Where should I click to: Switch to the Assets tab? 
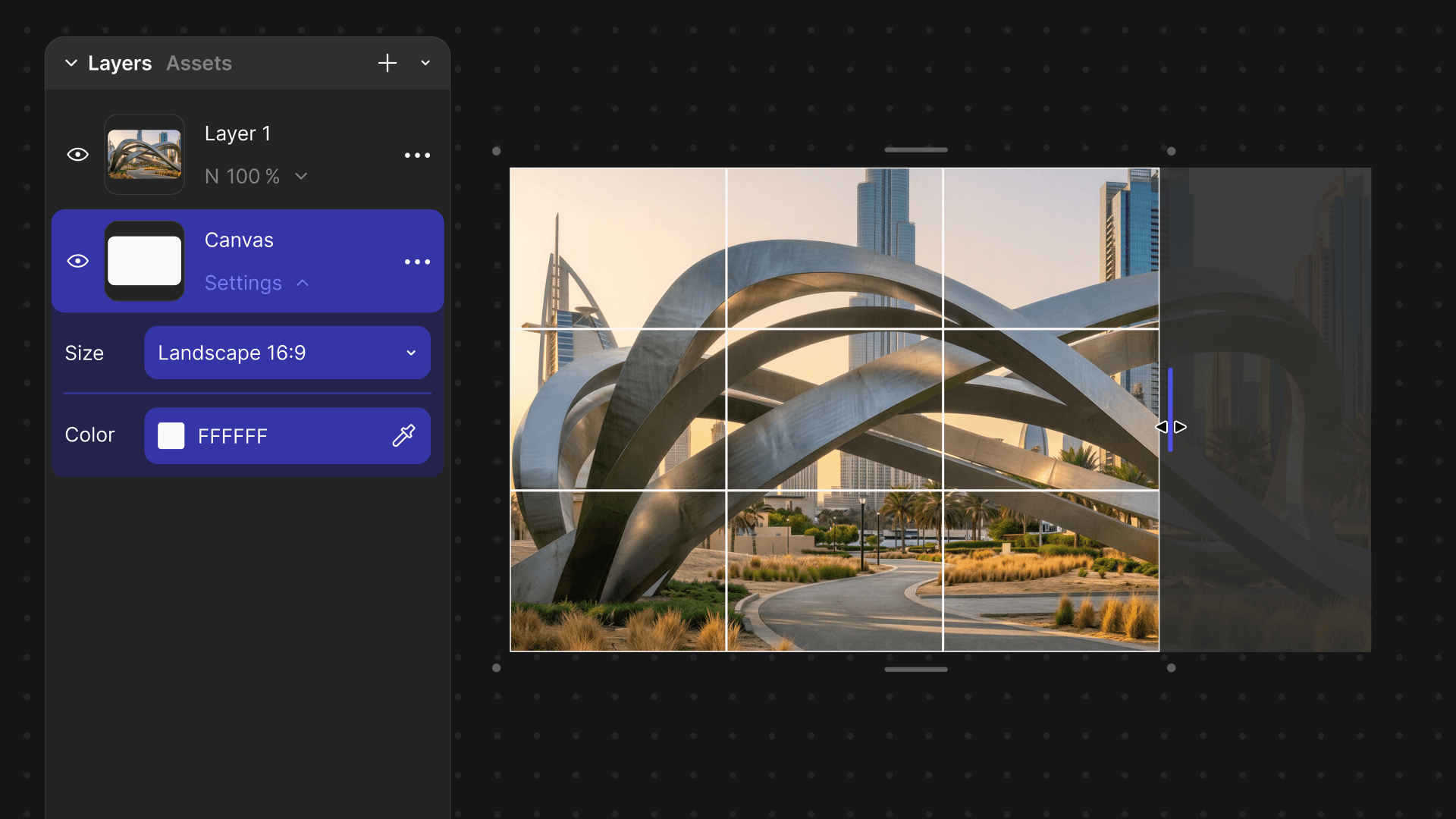[x=199, y=63]
